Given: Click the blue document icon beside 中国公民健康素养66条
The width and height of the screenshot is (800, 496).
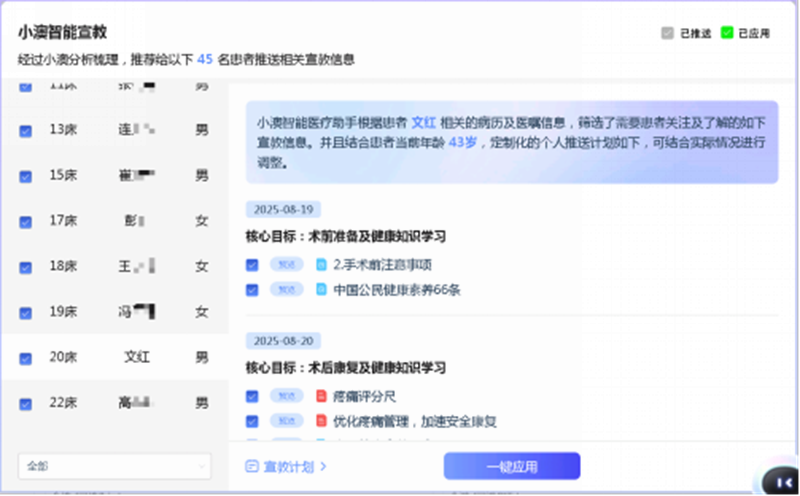Looking at the screenshot, I should [321, 290].
